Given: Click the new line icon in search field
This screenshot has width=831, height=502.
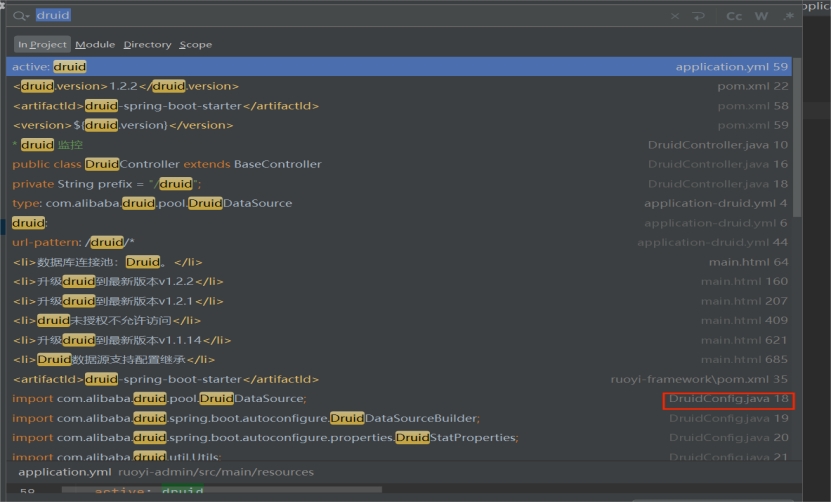Looking at the screenshot, I should [x=698, y=16].
